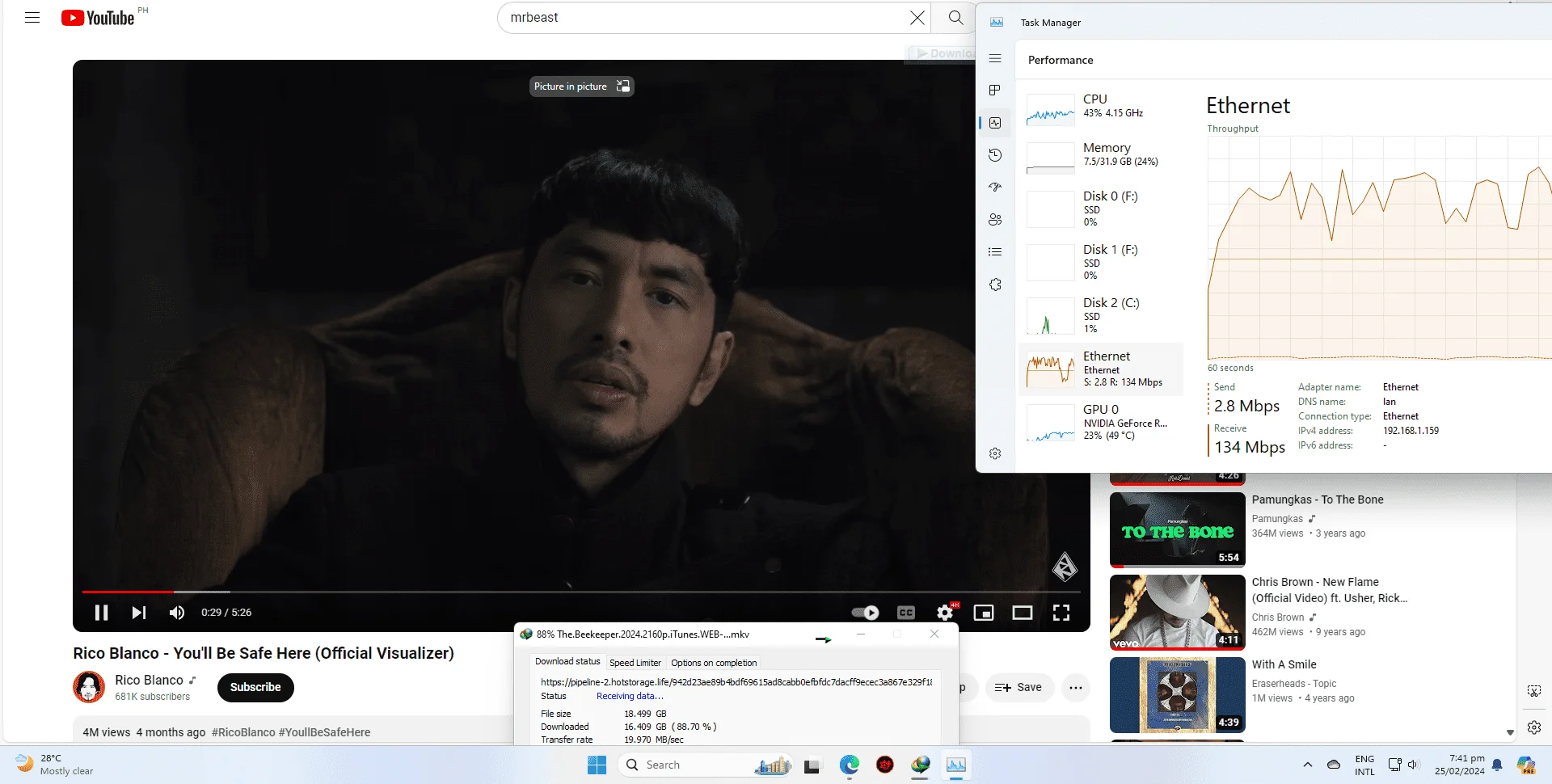Image resolution: width=1552 pixels, height=784 pixels.
Task: Open Task Manager settings gear
Action: click(x=995, y=453)
